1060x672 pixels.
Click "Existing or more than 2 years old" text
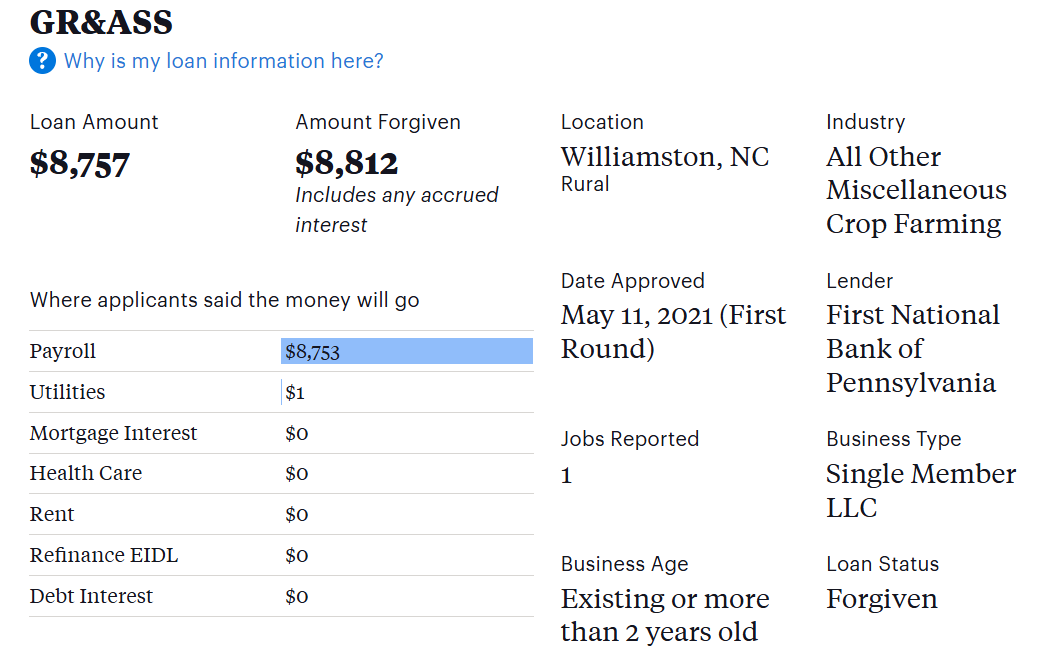665,616
